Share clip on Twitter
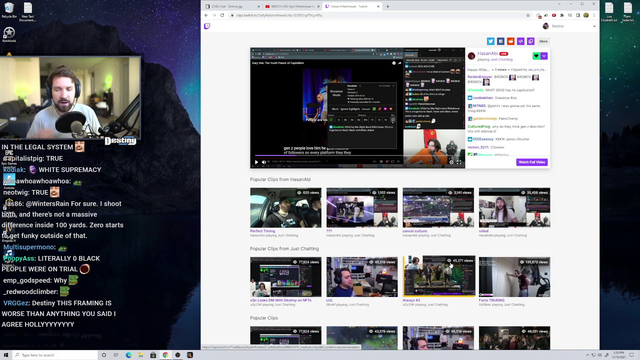The image size is (640, 360). (x=491, y=41)
